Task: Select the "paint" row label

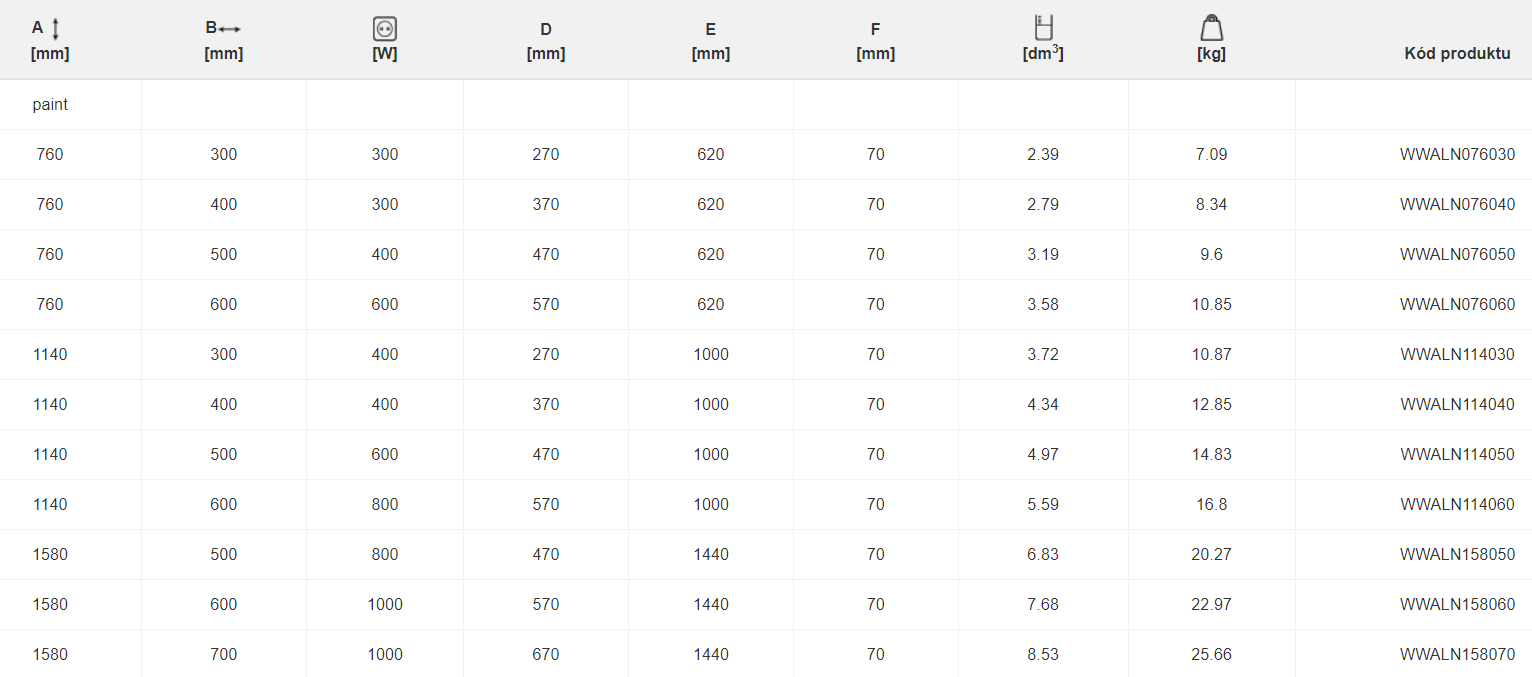Action: pos(50,105)
